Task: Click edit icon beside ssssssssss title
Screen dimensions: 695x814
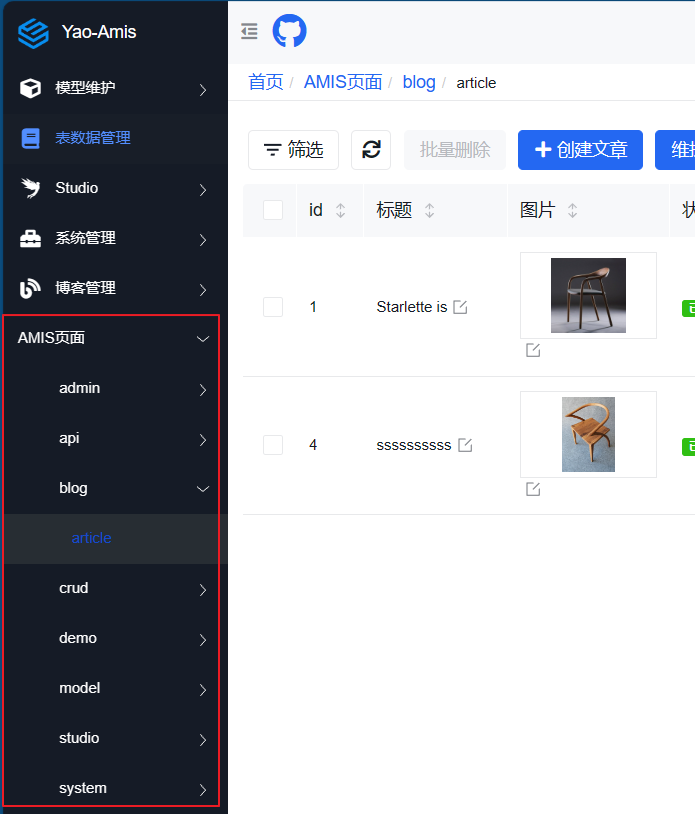Action: (x=465, y=445)
